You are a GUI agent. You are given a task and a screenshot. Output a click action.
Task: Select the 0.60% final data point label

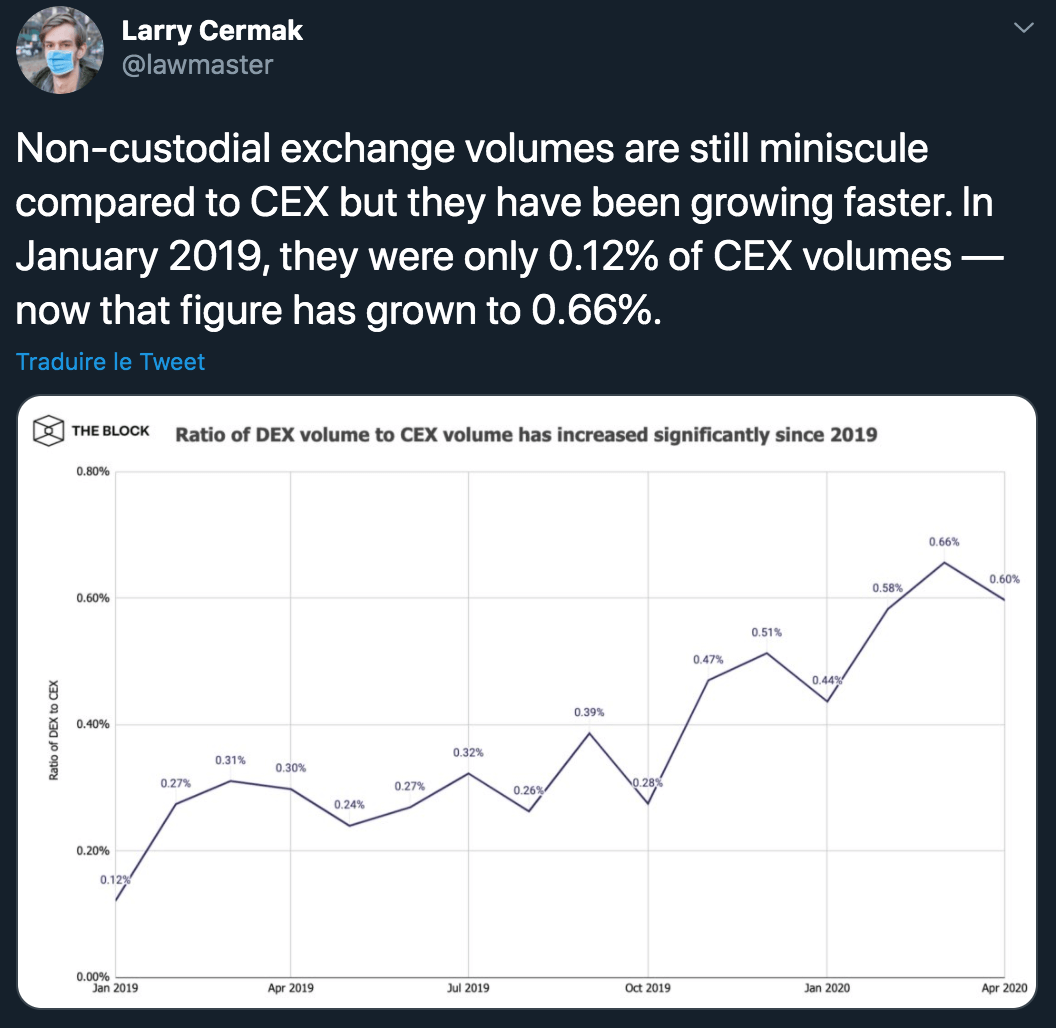pyautogui.click(x=1003, y=579)
